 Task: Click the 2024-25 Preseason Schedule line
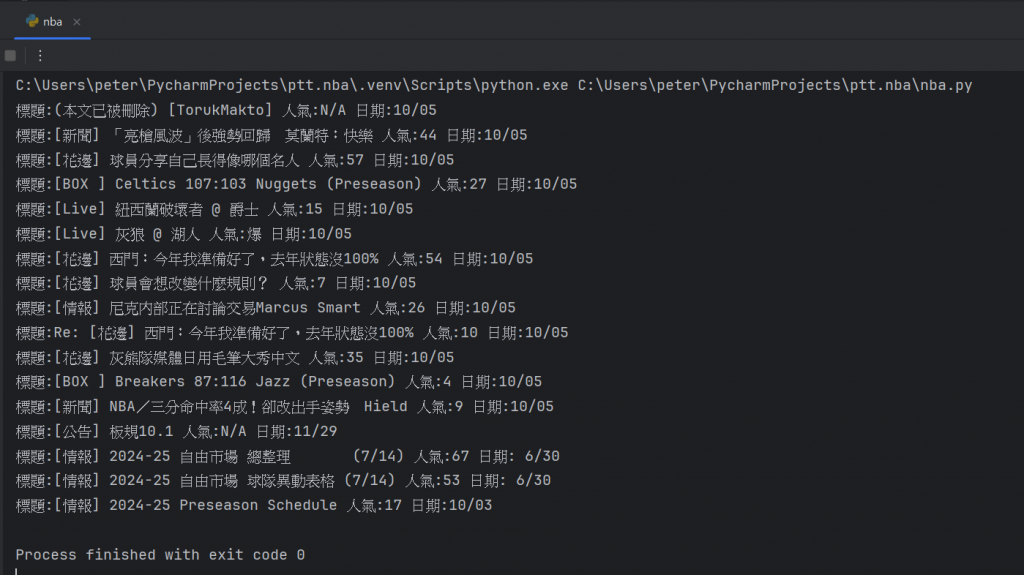pos(254,505)
